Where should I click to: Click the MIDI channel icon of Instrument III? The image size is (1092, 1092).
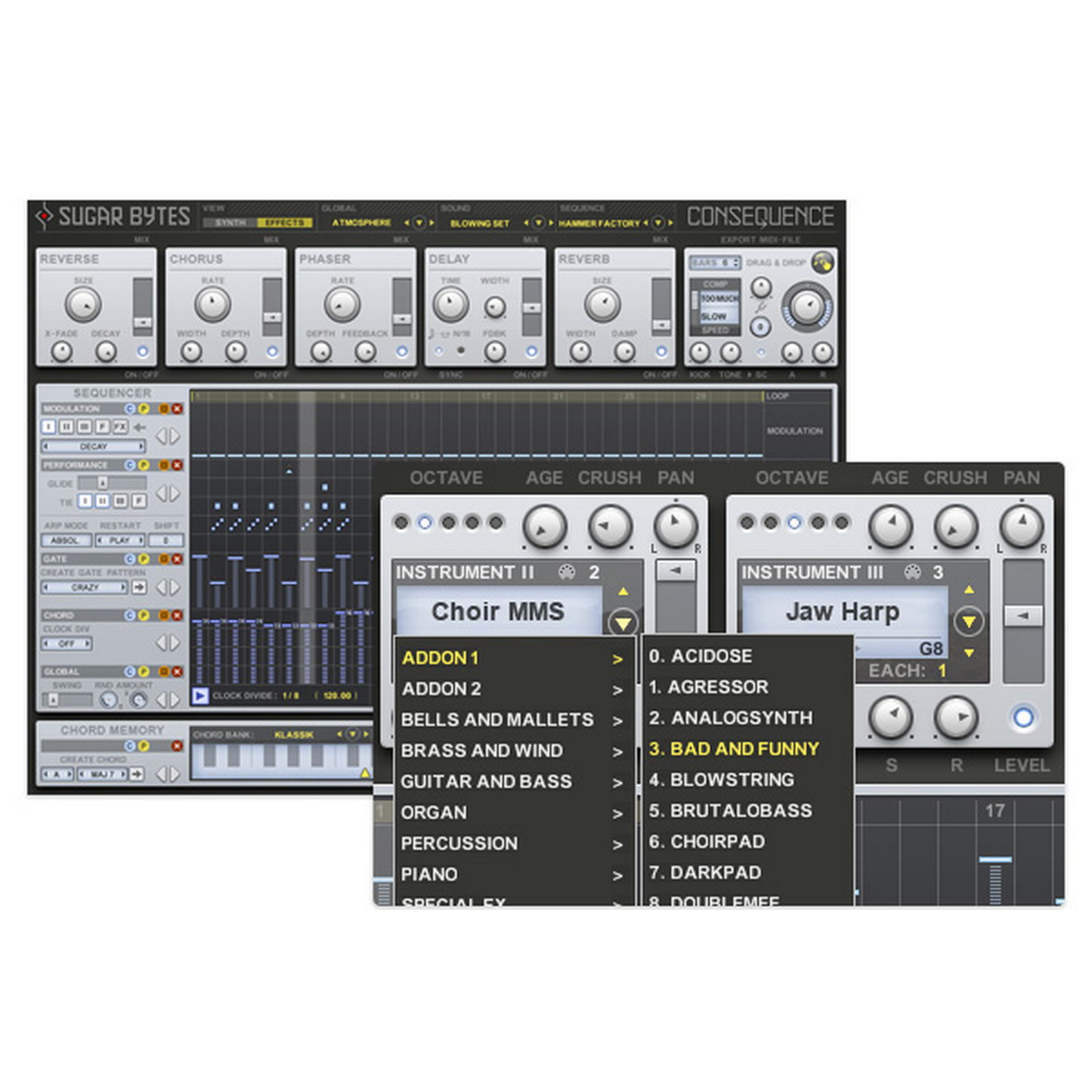click(x=912, y=573)
